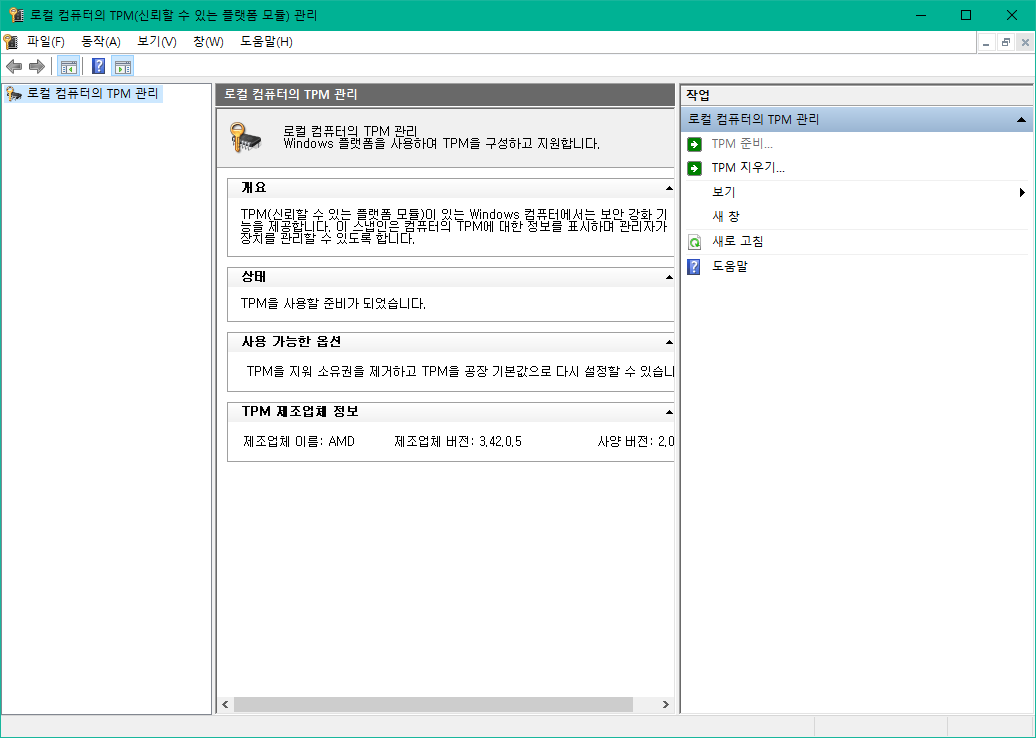
Task: Click 도움말 action text in the actions pane
Action: click(729, 266)
